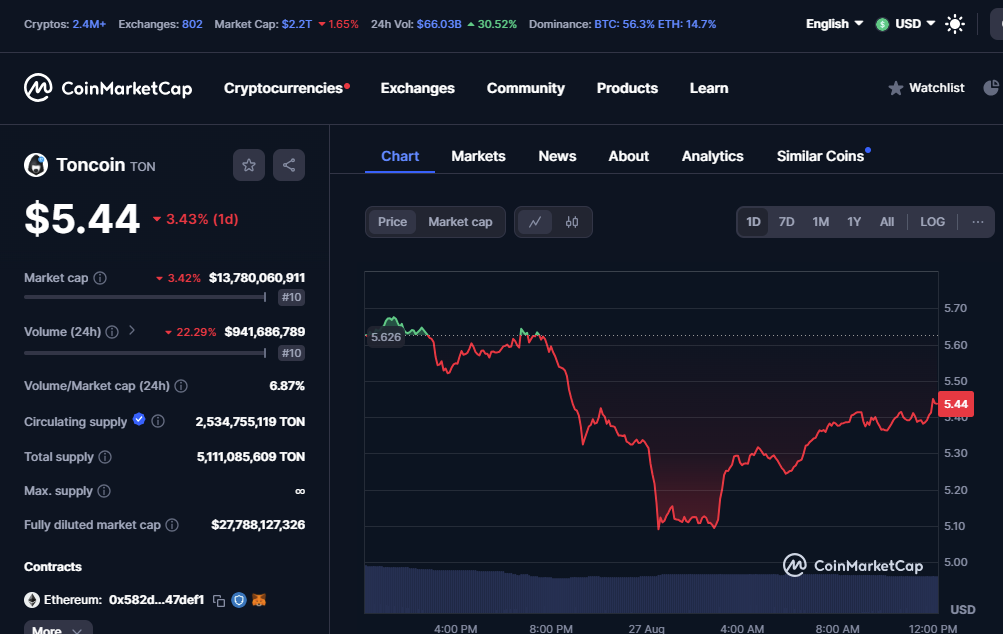Image resolution: width=1003 pixels, height=634 pixels.
Task: Click the Market cap rank progress bar
Action: pos(145,297)
